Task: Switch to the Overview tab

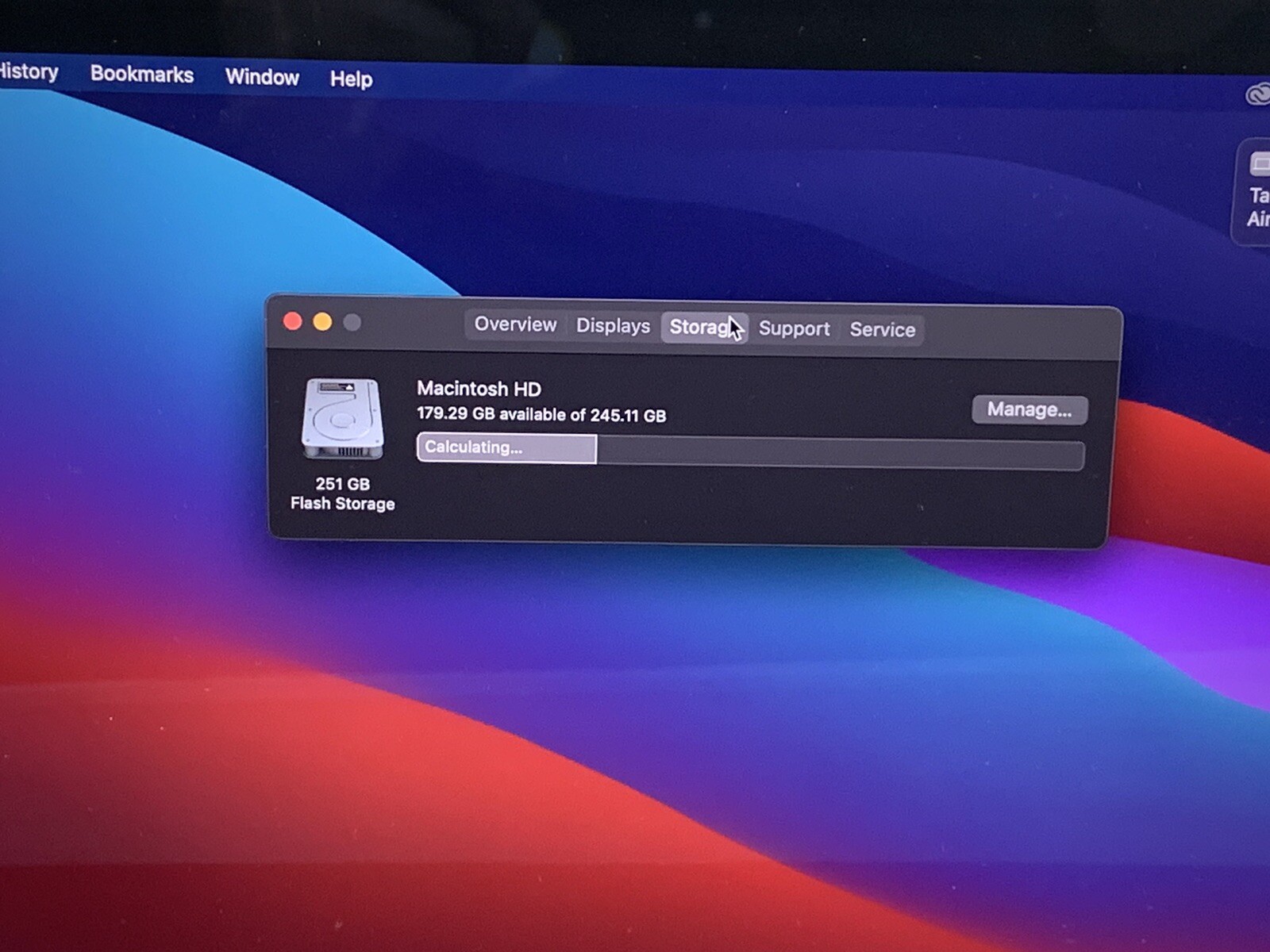Action: pos(515,324)
